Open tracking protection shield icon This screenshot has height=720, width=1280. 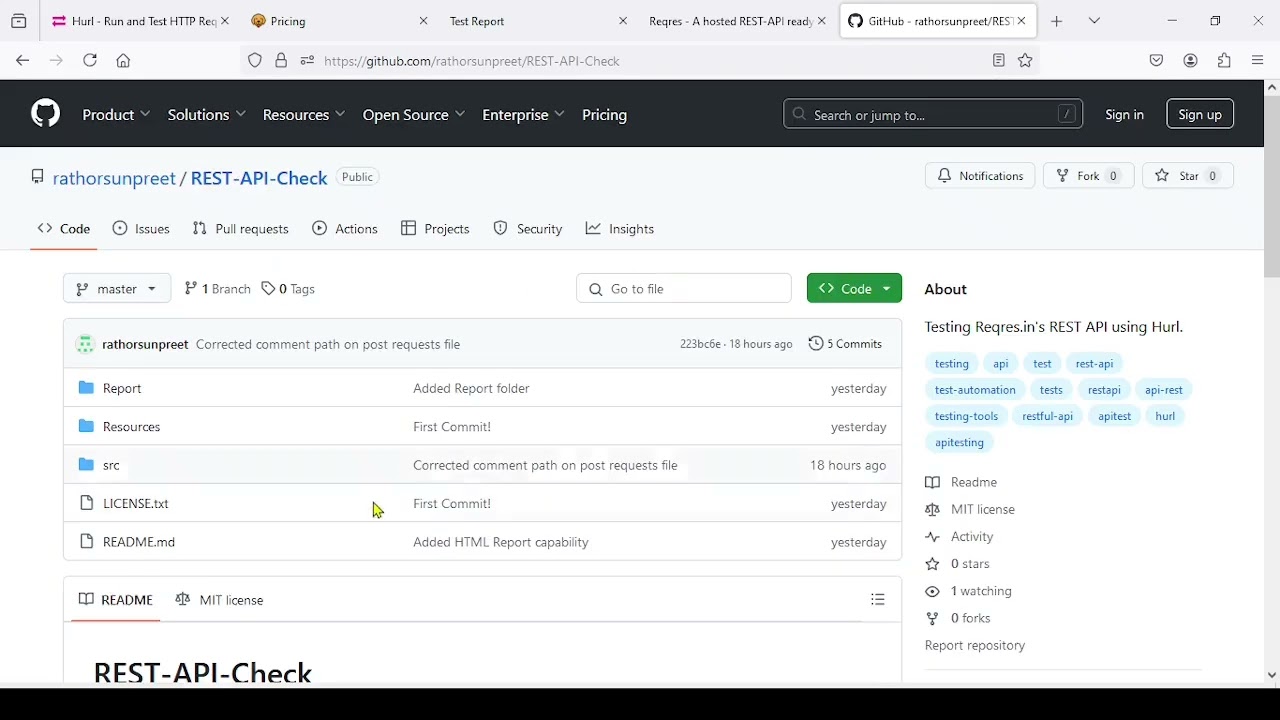coord(255,61)
